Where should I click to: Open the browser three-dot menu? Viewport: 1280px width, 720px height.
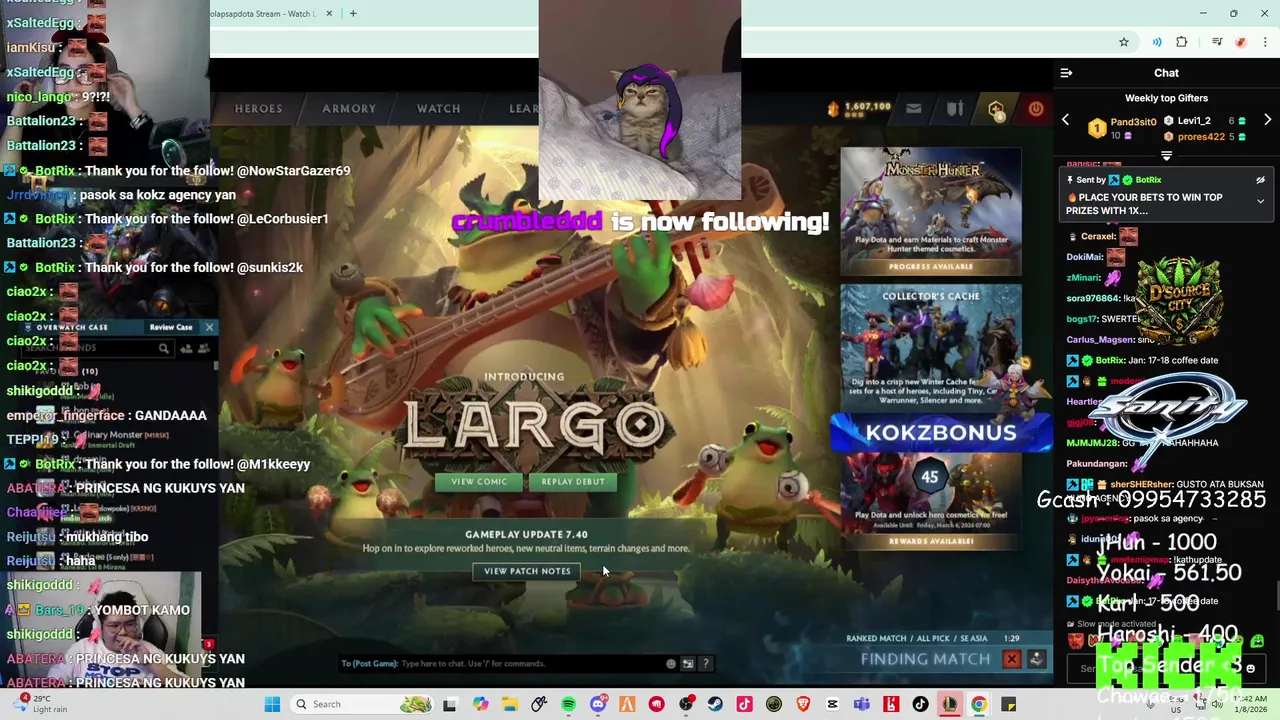(x=1266, y=42)
